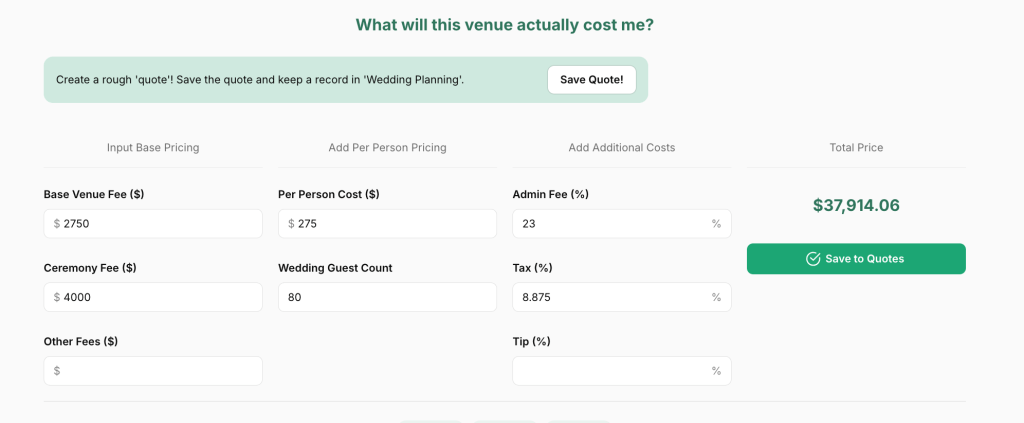1024x423 pixels.
Task: Click the percent symbol in Admin Fee
Action: 716,224
